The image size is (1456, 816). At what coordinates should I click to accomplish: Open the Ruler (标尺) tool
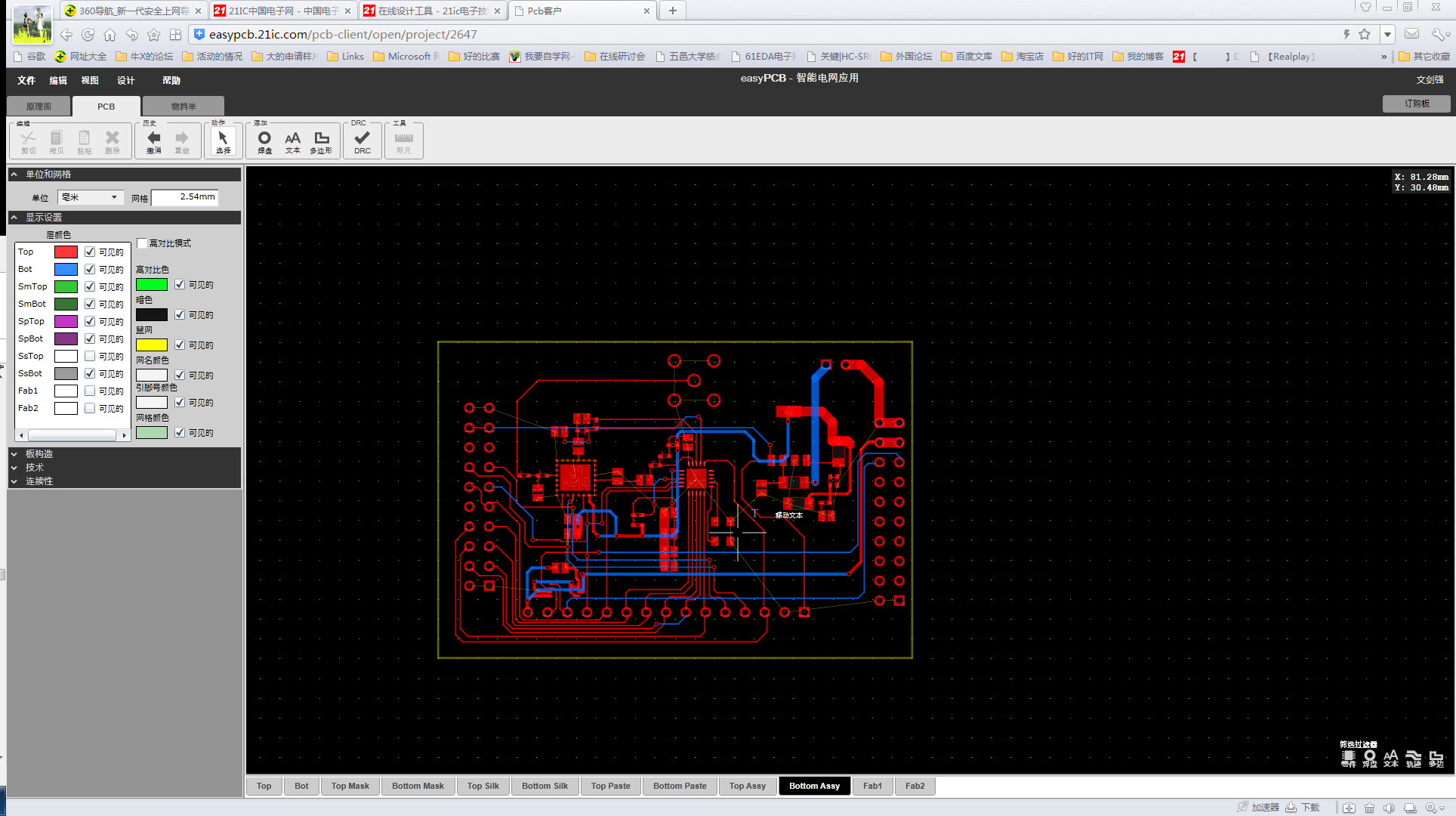click(404, 141)
